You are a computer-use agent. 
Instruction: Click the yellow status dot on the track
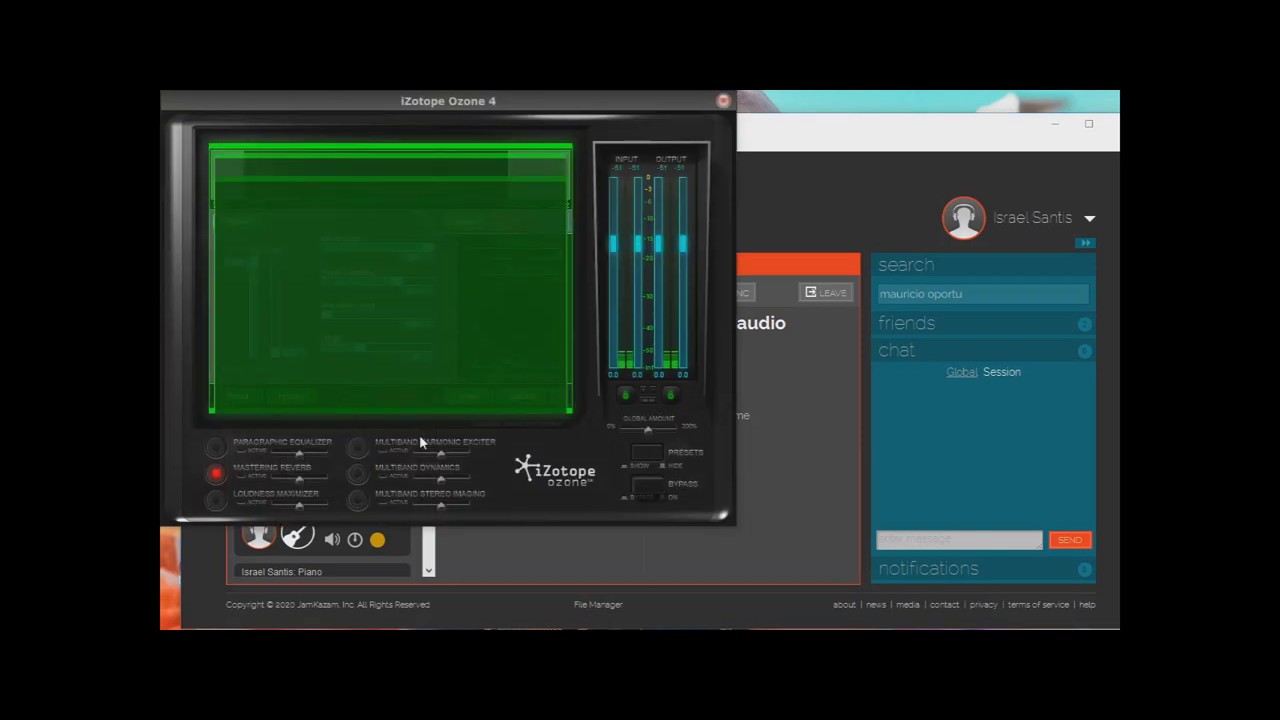click(x=377, y=540)
